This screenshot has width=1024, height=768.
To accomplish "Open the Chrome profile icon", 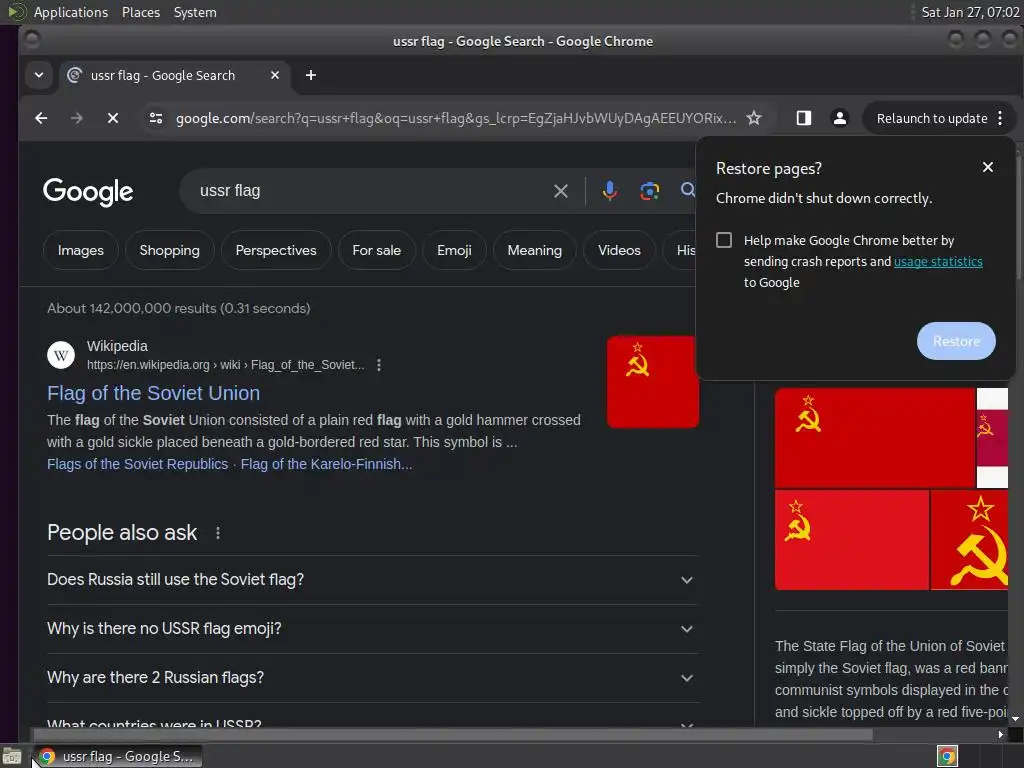I will [x=840, y=118].
